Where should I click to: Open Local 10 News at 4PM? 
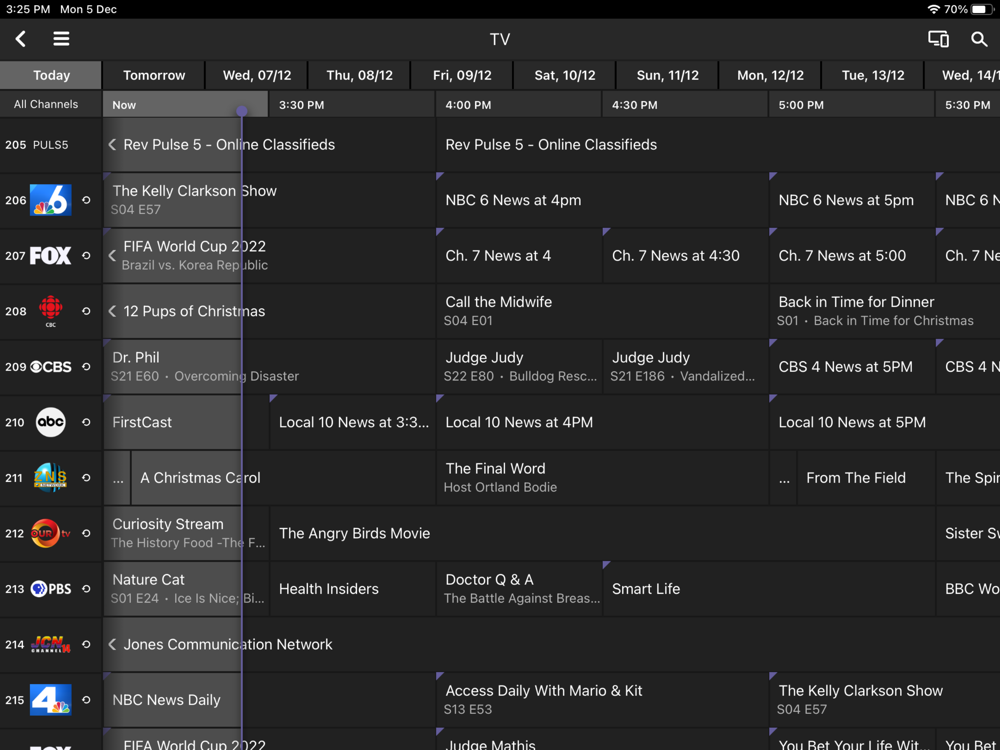601,422
